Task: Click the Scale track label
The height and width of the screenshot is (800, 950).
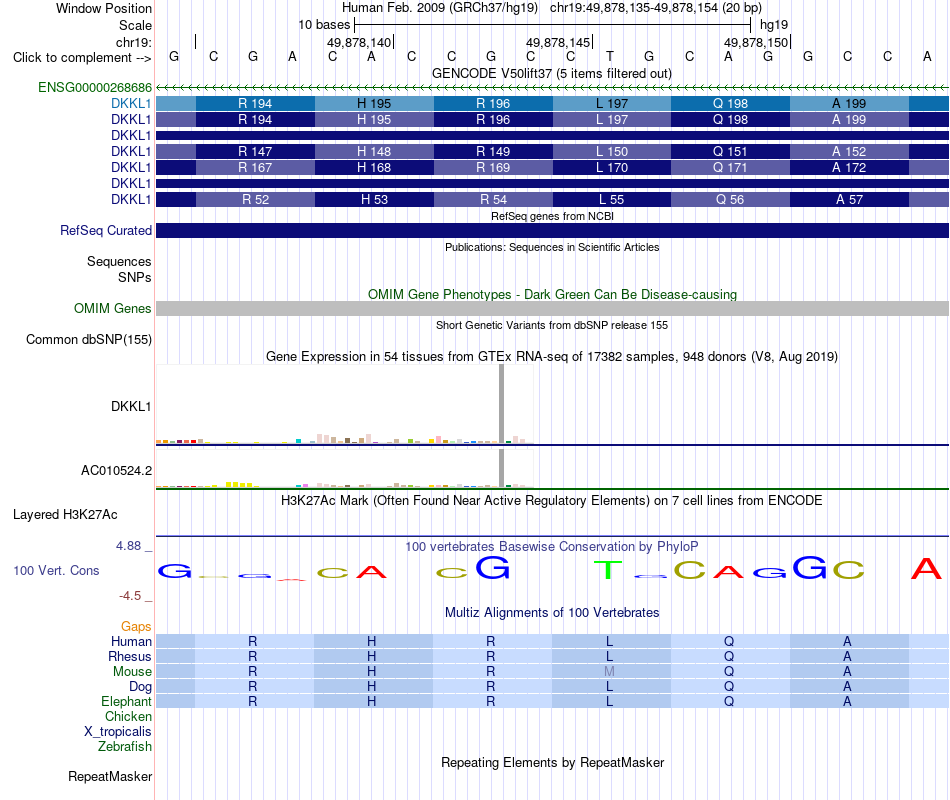Action: tap(135, 25)
